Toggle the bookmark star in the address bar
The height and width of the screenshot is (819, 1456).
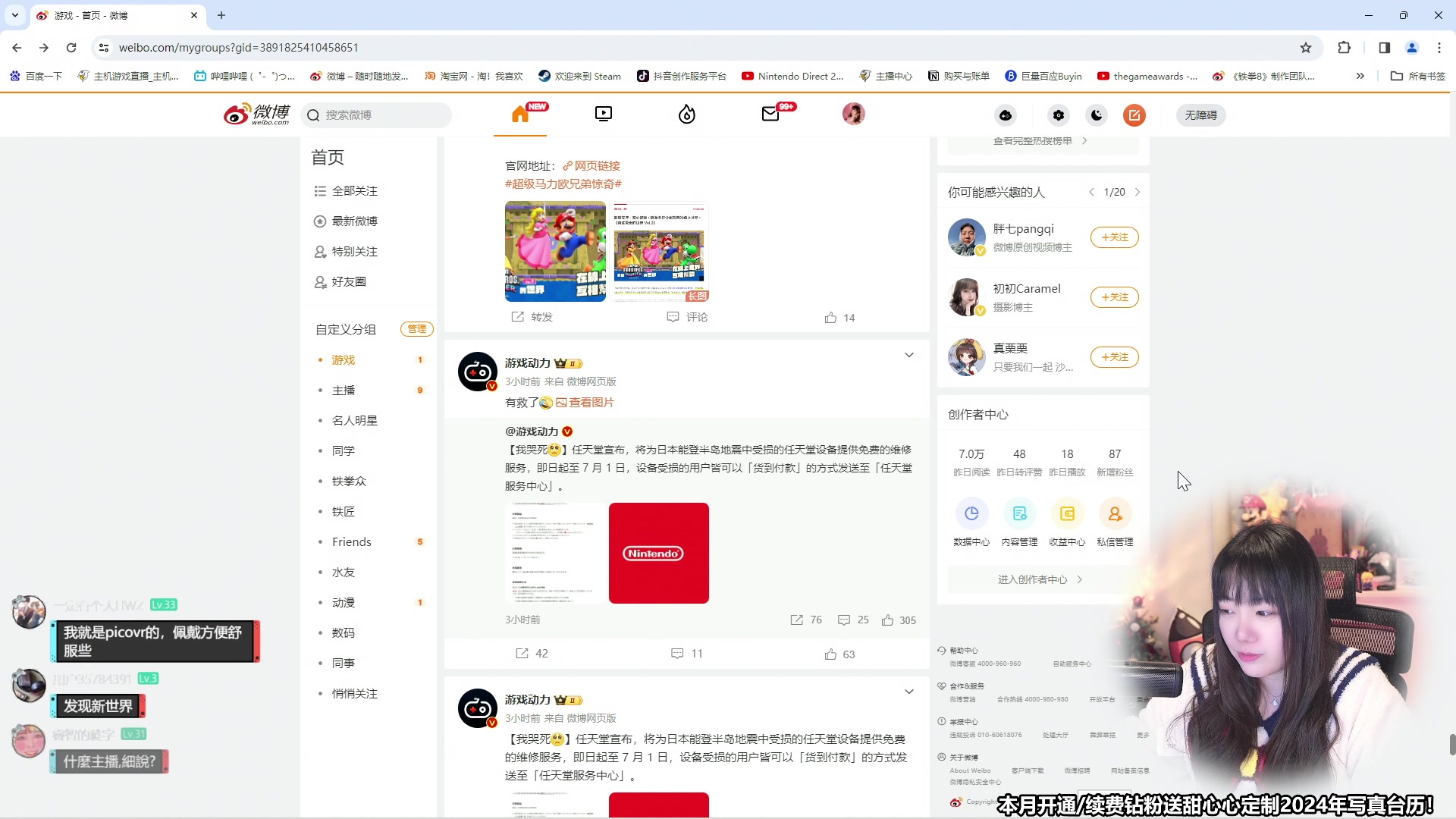click(1306, 47)
